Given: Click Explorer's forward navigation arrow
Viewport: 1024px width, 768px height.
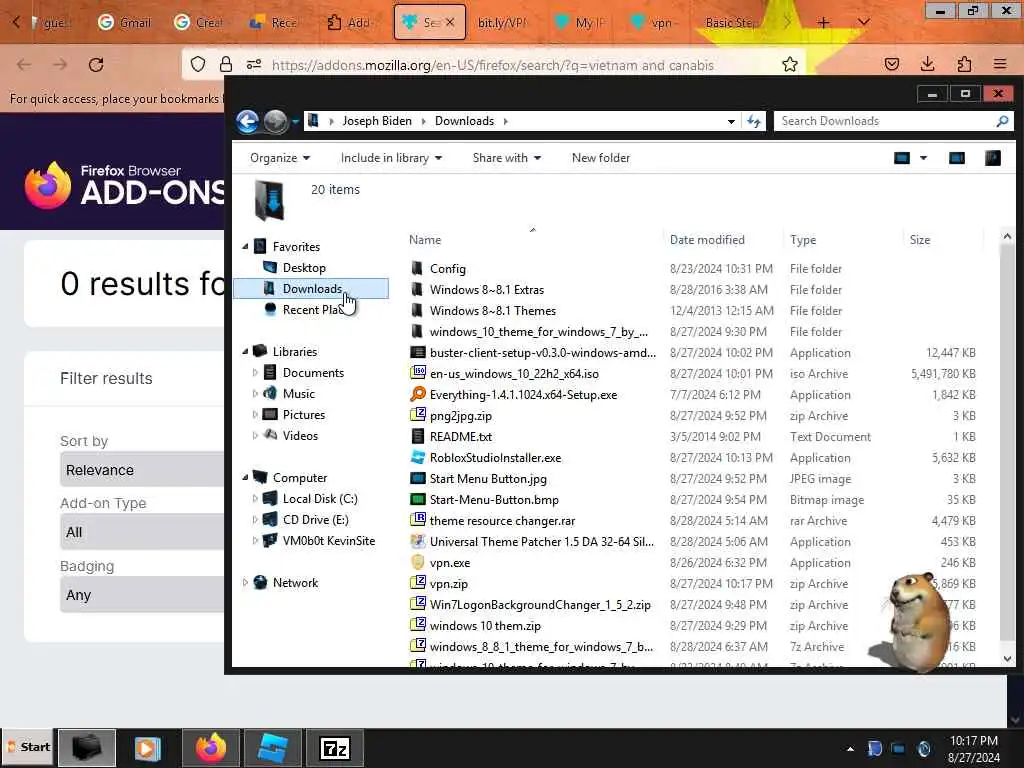Looking at the screenshot, I should coord(276,121).
